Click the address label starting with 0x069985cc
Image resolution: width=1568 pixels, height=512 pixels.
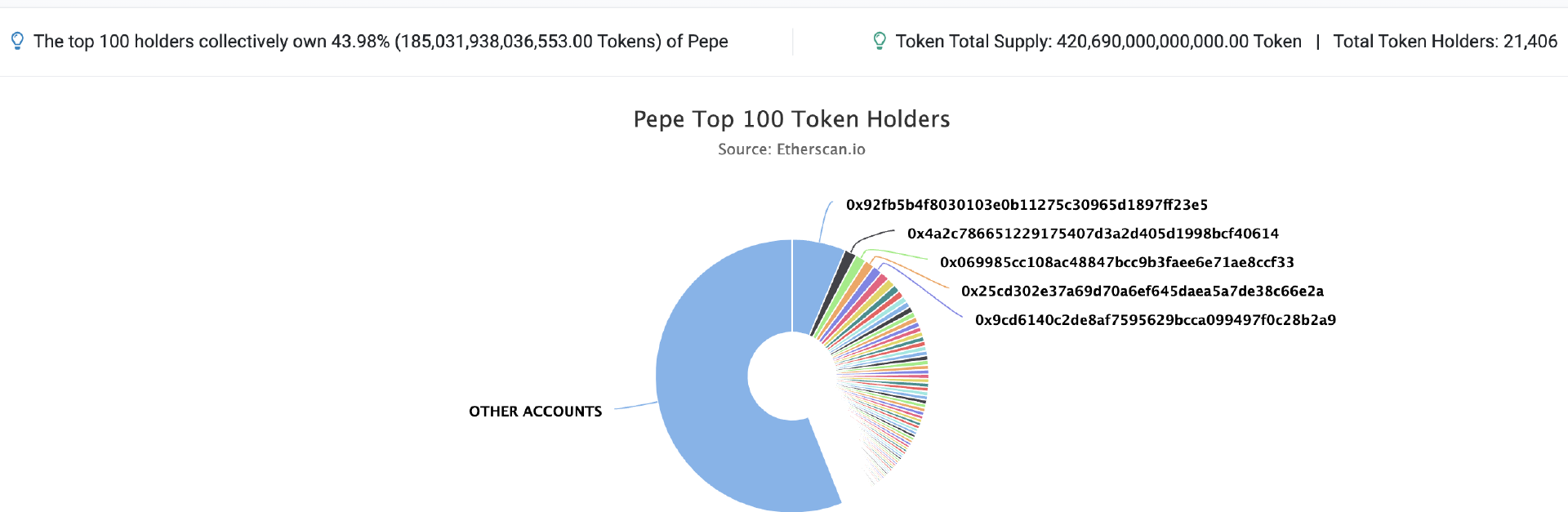coord(1116,262)
